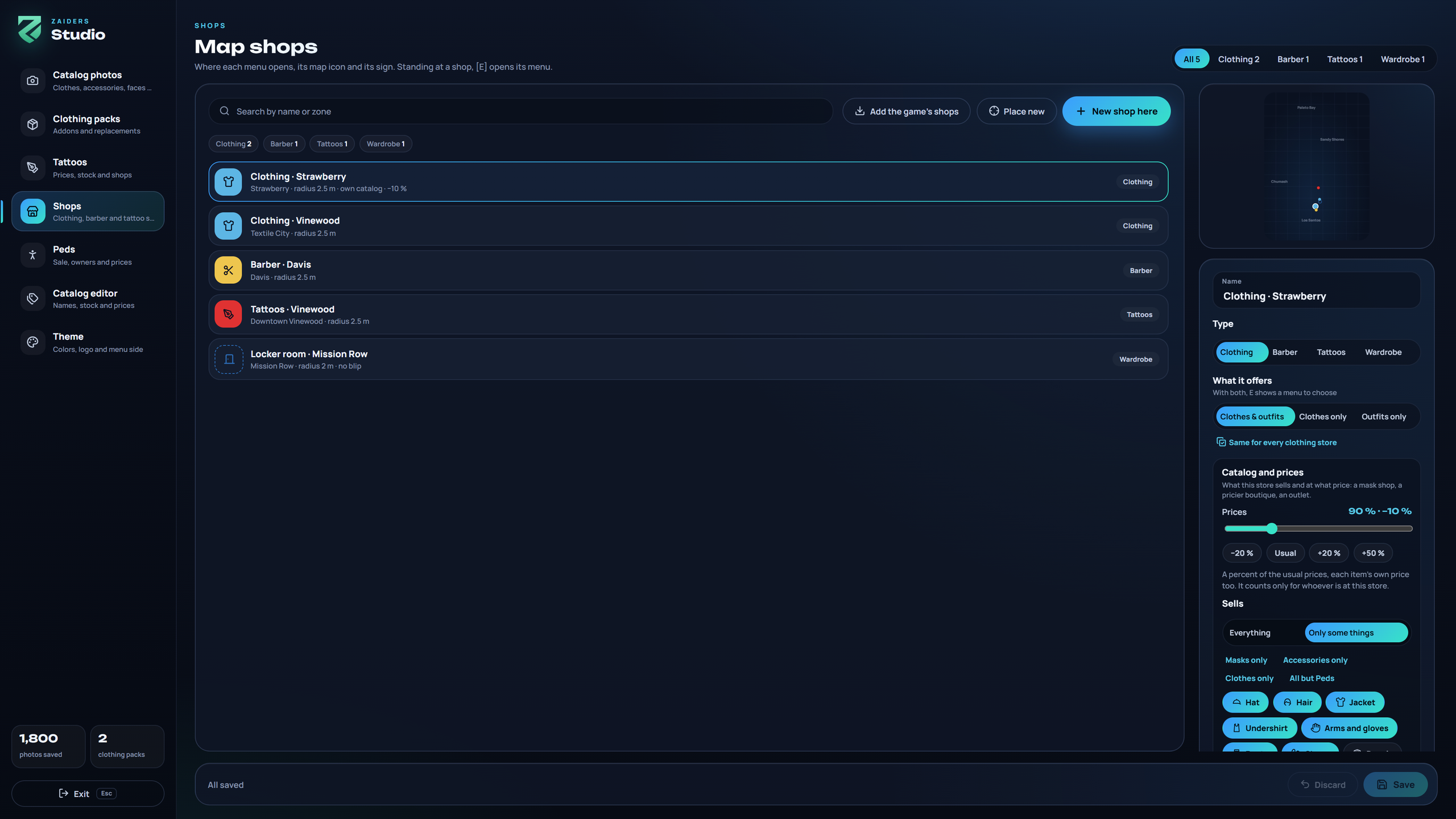Open Catalog photos camera icon
The height and width of the screenshot is (819, 1456).
32,81
